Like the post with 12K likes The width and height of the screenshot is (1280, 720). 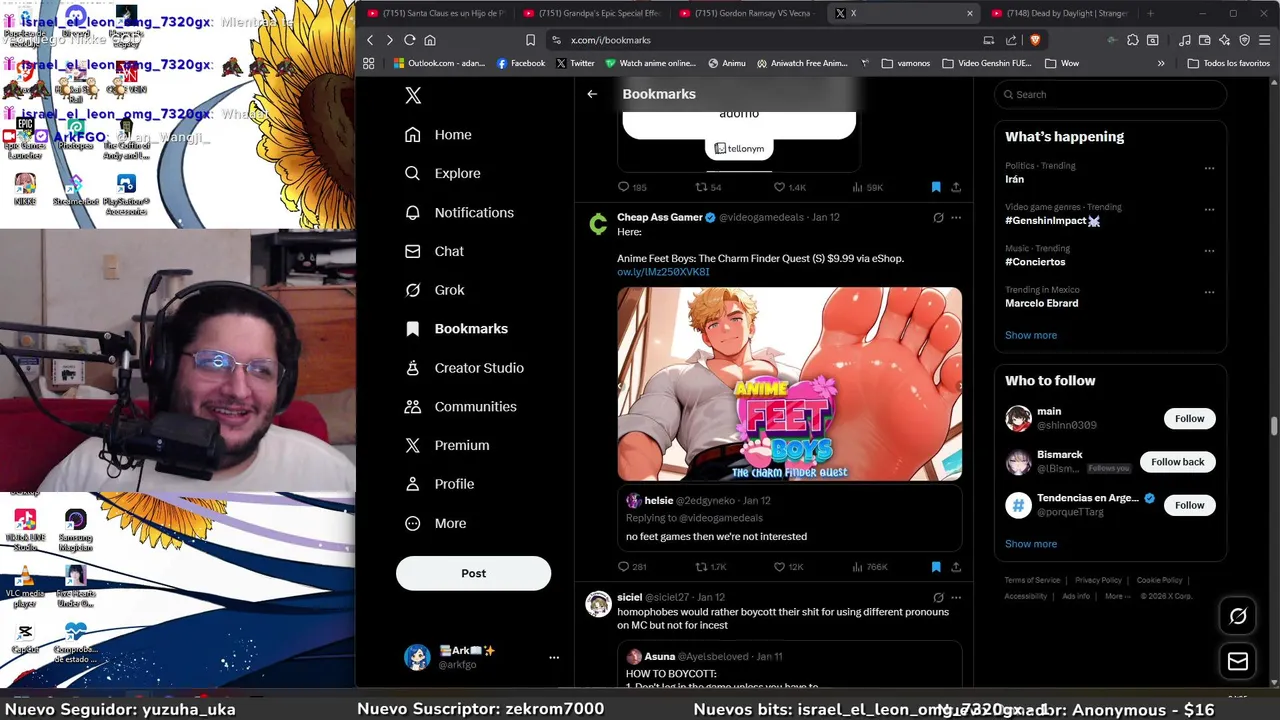point(779,567)
